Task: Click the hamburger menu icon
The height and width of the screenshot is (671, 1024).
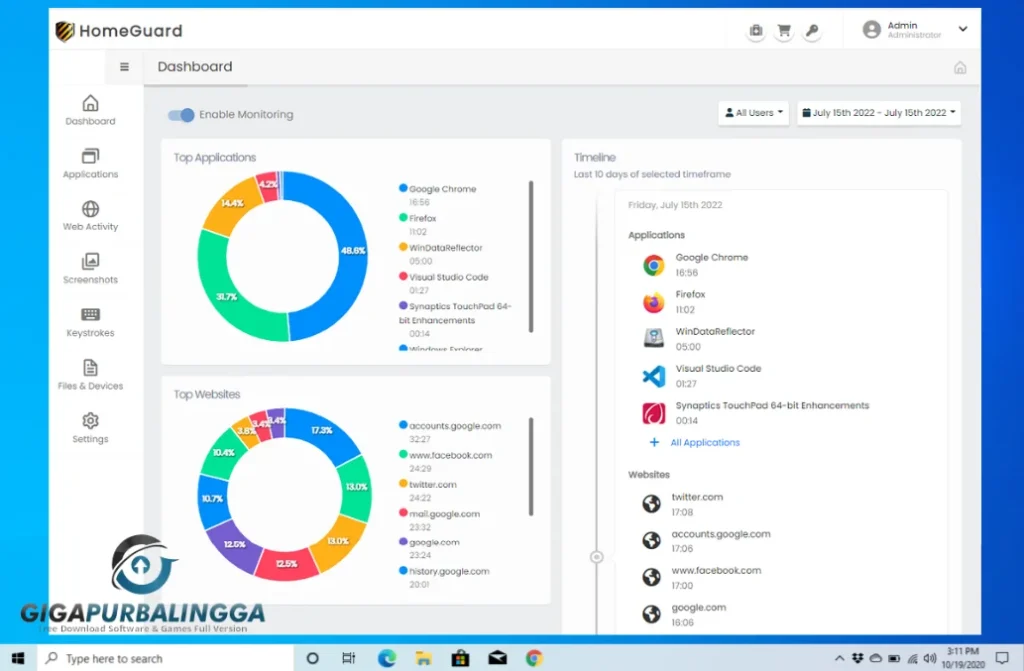Action: click(124, 67)
